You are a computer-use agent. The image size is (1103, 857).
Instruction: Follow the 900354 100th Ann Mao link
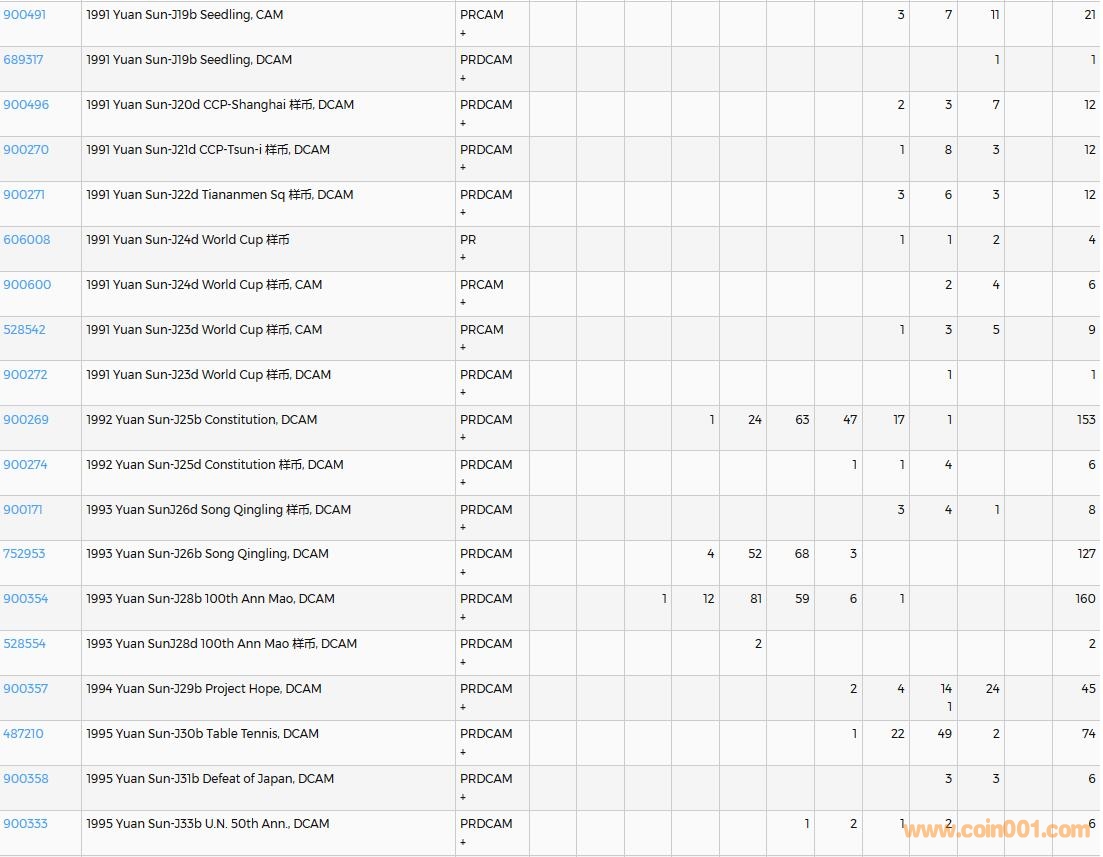click(x=26, y=599)
